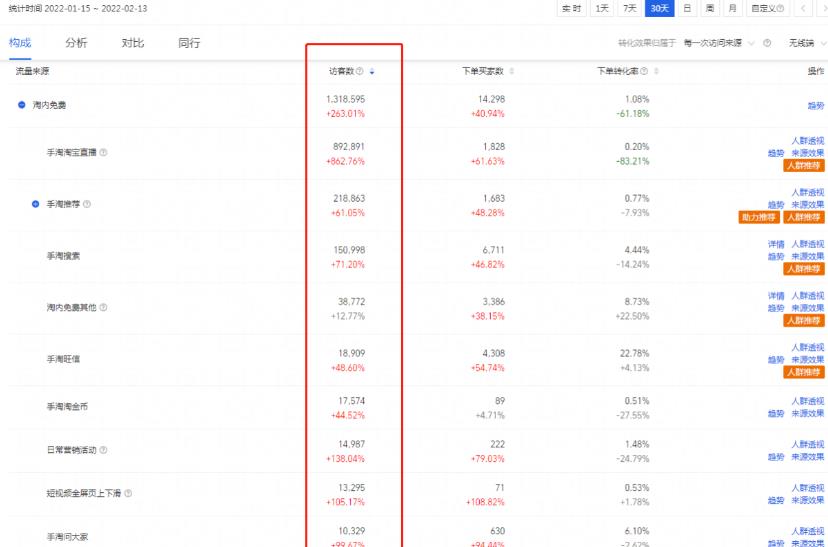This screenshot has width=828, height=547.
Task: Select 月 period button
Action: click(x=732, y=8)
